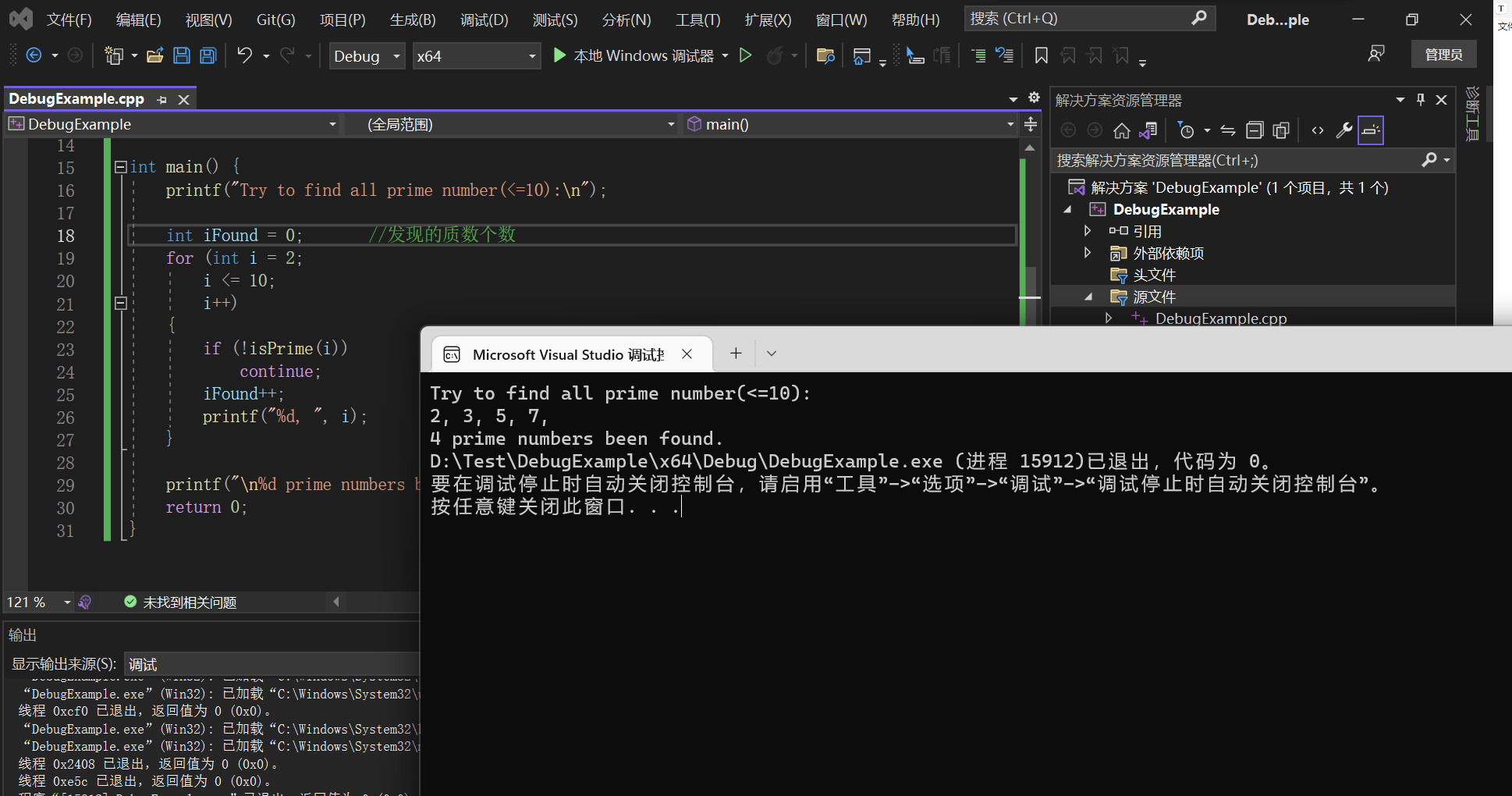The image size is (1512, 796).
Task: Close the debug console tab
Action: (x=687, y=354)
